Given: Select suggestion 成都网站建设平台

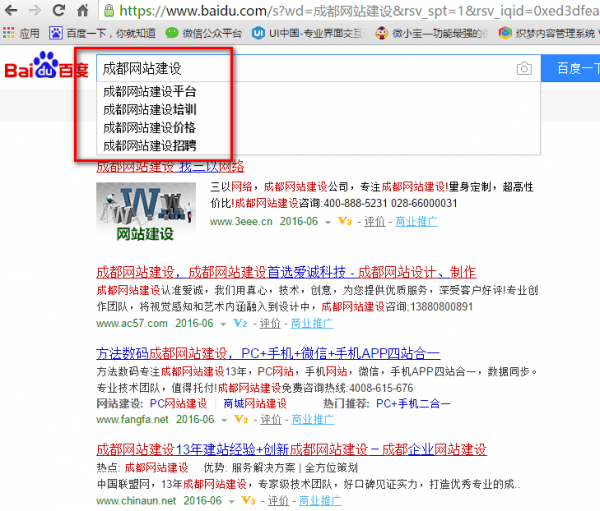Looking at the screenshot, I should (x=150, y=91).
